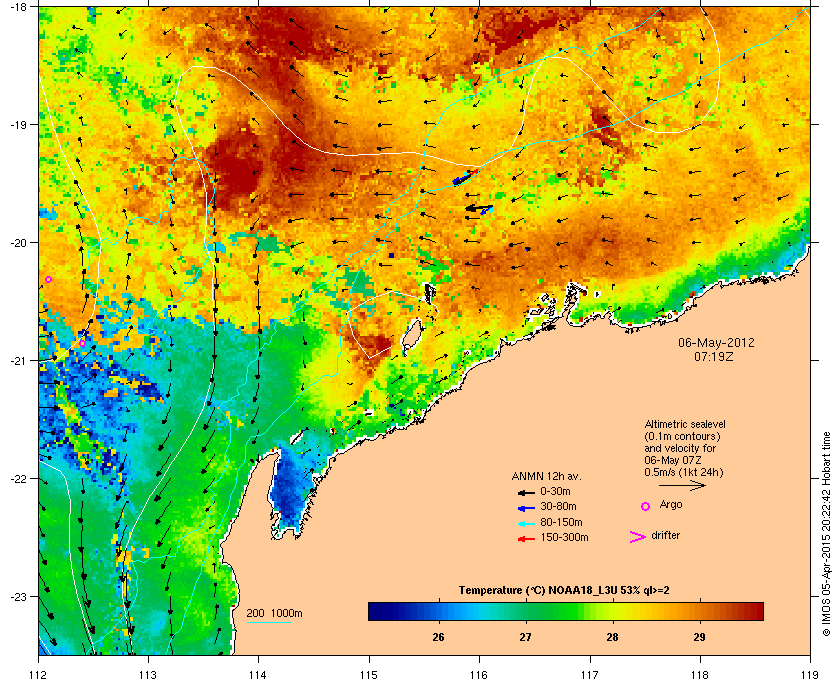
Task: Click the 0.5m/s velocity scale arrow
Action: tap(682, 485)
